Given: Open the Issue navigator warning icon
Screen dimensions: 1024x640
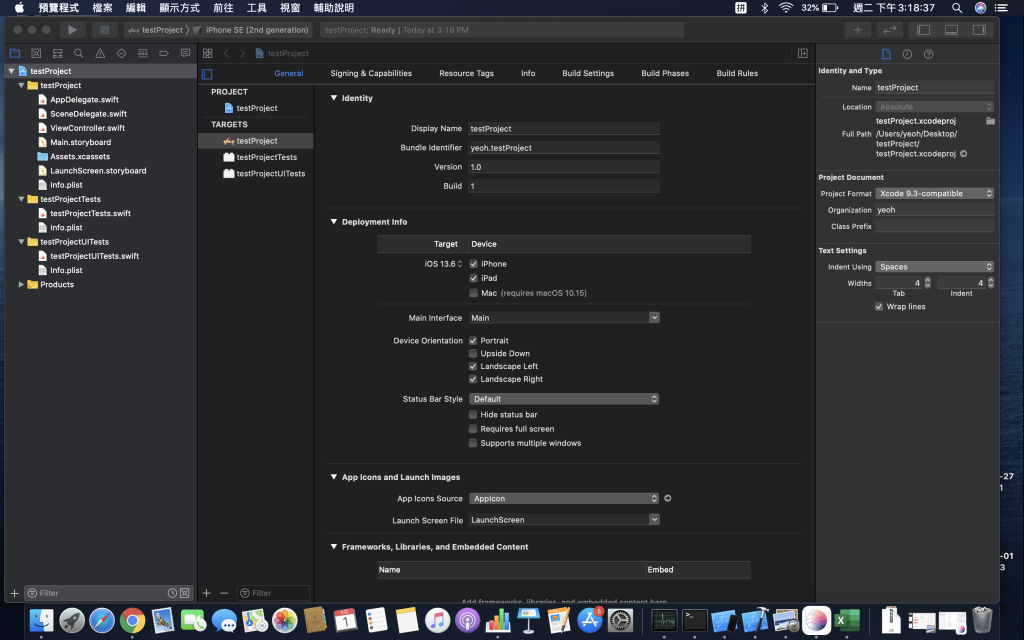Looking at the screenshot, I should pos(100,53).
